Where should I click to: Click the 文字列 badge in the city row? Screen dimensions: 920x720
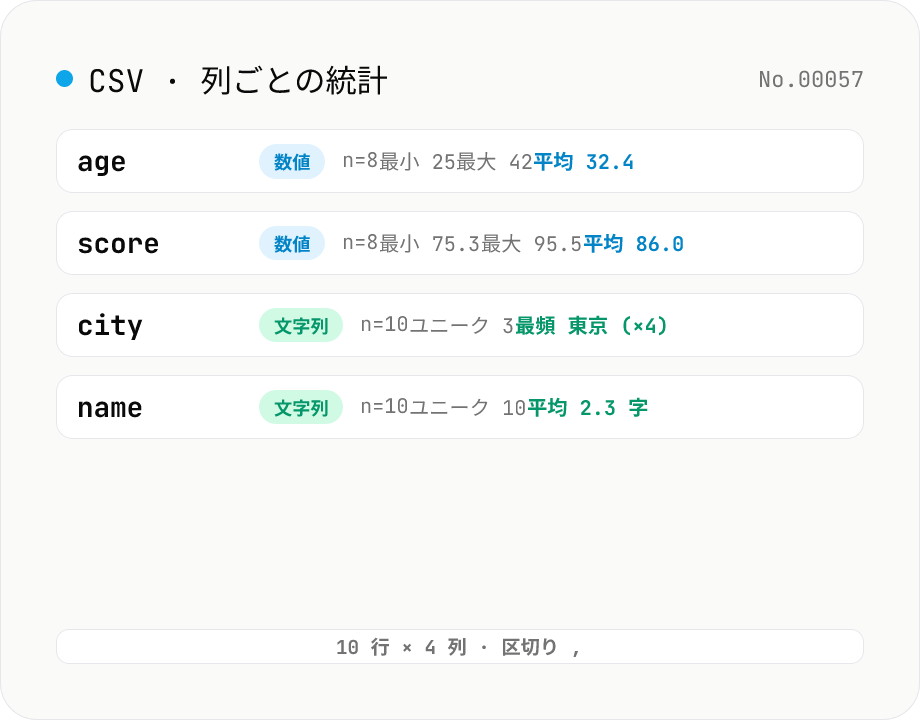point(301,326)
